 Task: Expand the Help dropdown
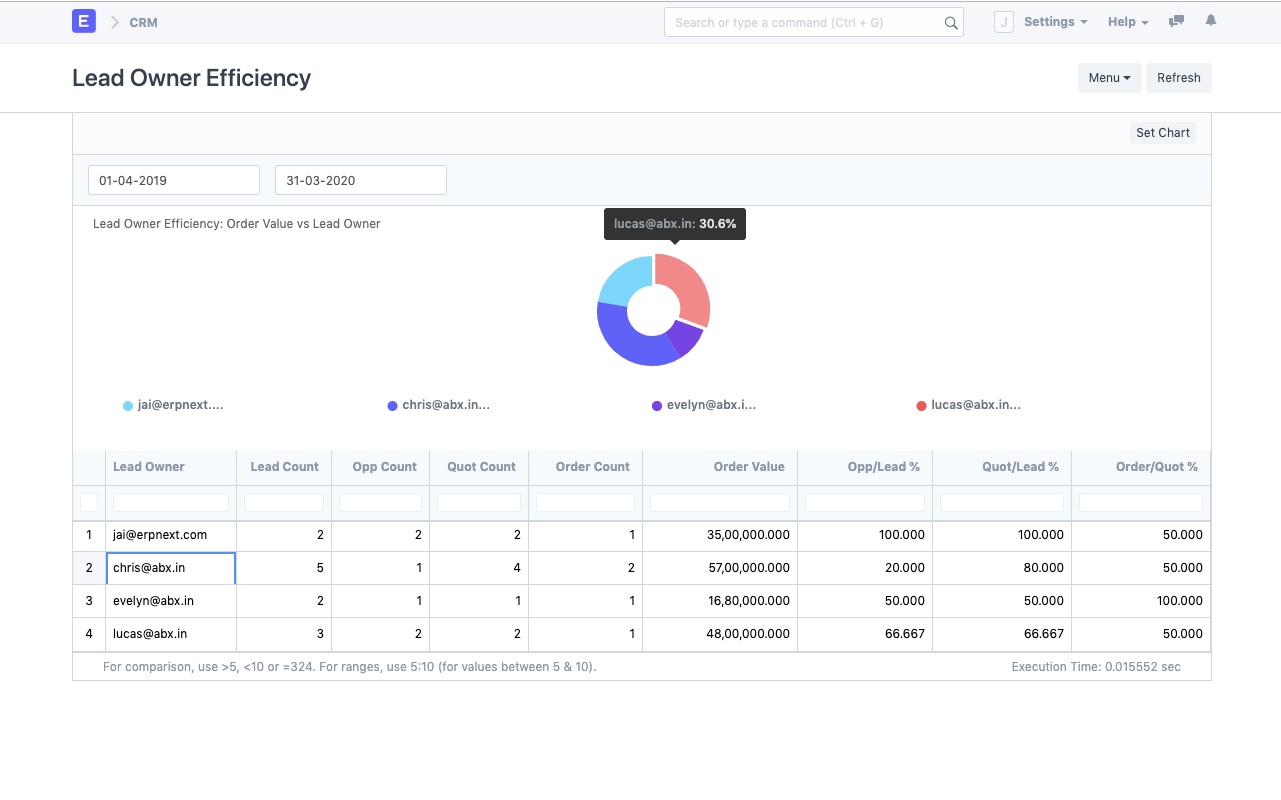click(1128, 21)
